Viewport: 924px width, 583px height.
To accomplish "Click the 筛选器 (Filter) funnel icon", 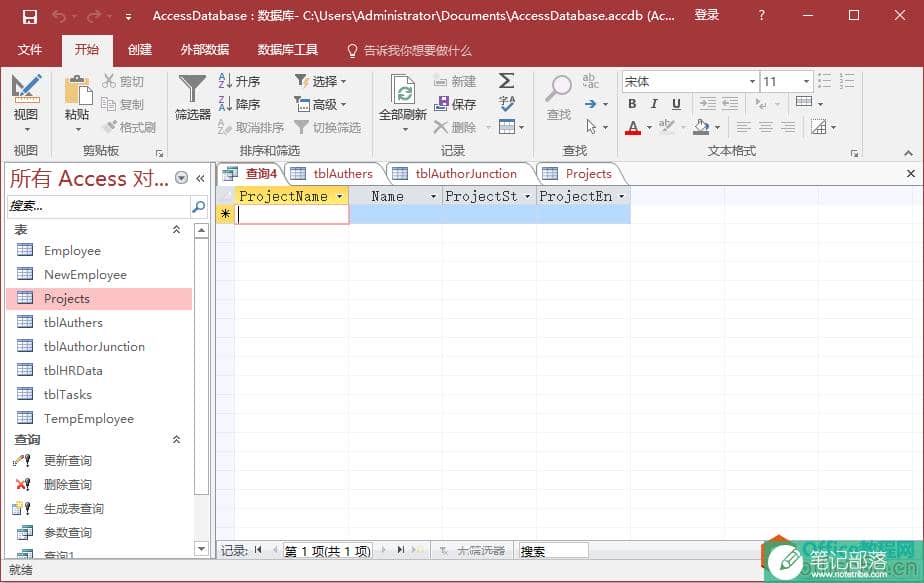I will tap(192, 88).
